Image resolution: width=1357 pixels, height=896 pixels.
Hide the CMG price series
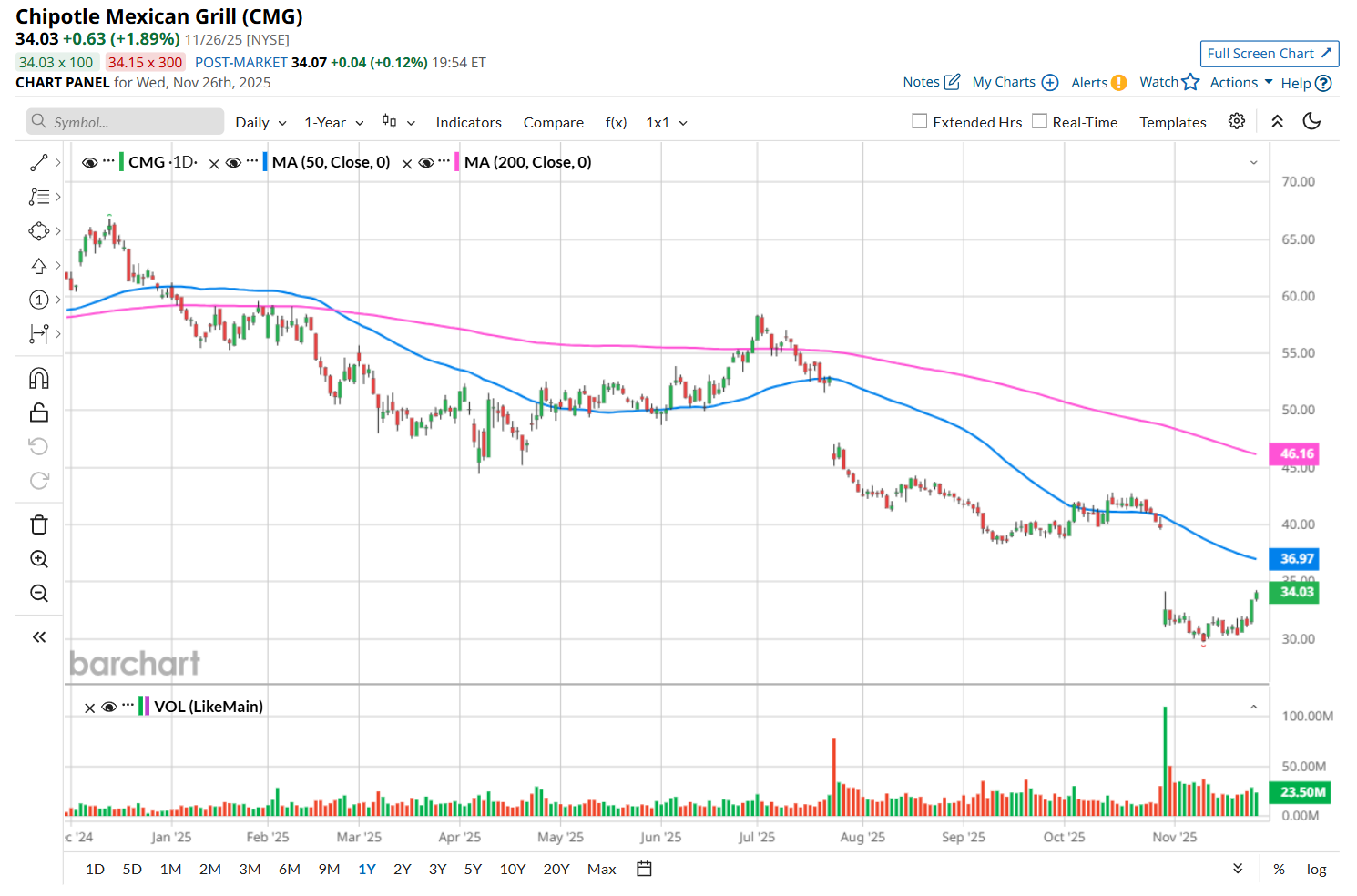(89, 162)
